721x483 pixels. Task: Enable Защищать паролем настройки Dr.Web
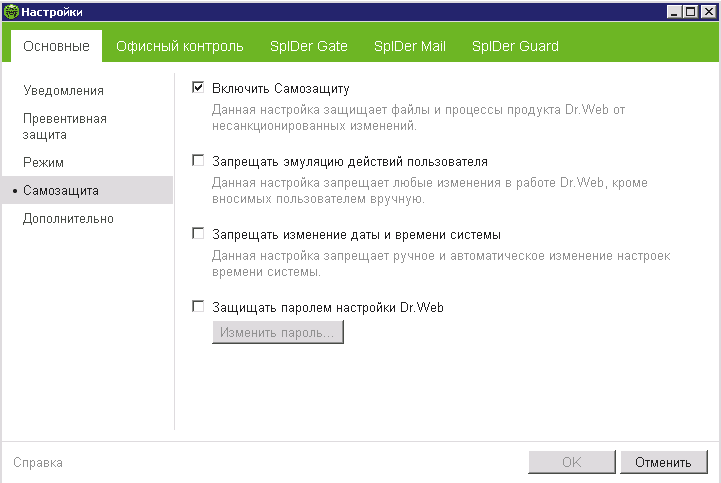198,307
